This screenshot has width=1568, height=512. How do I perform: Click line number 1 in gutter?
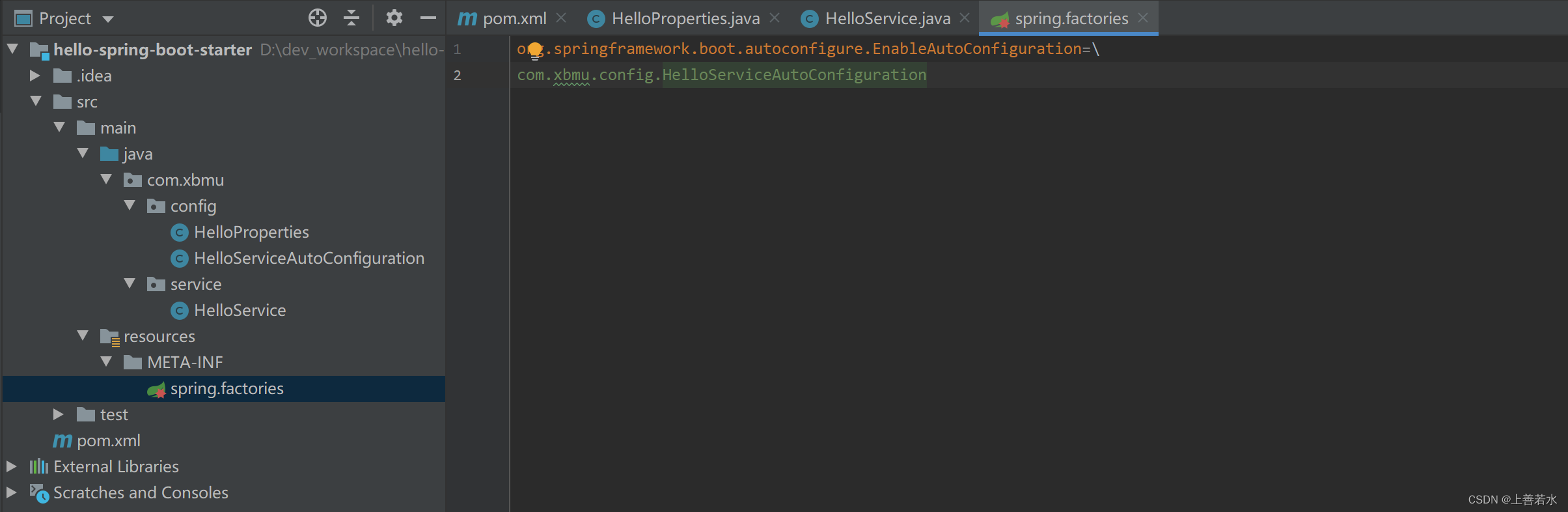[x=457, y=50]
